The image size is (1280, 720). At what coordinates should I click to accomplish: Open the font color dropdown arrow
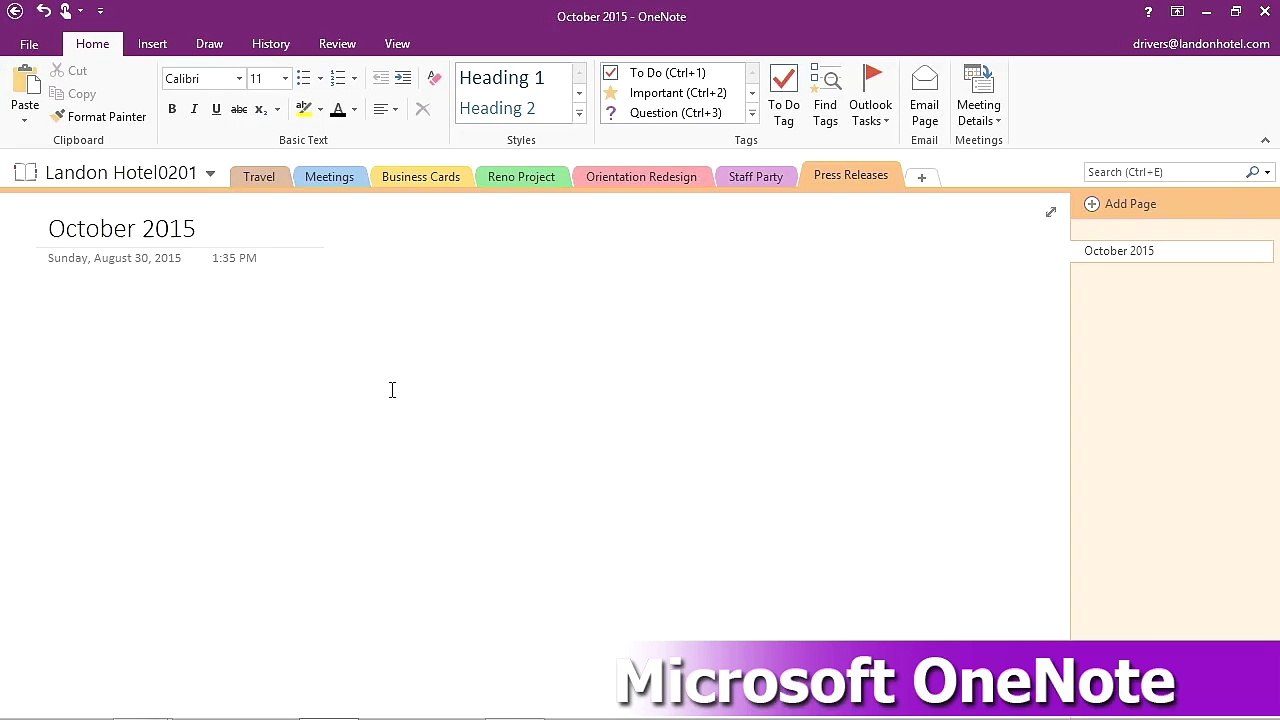354,109
